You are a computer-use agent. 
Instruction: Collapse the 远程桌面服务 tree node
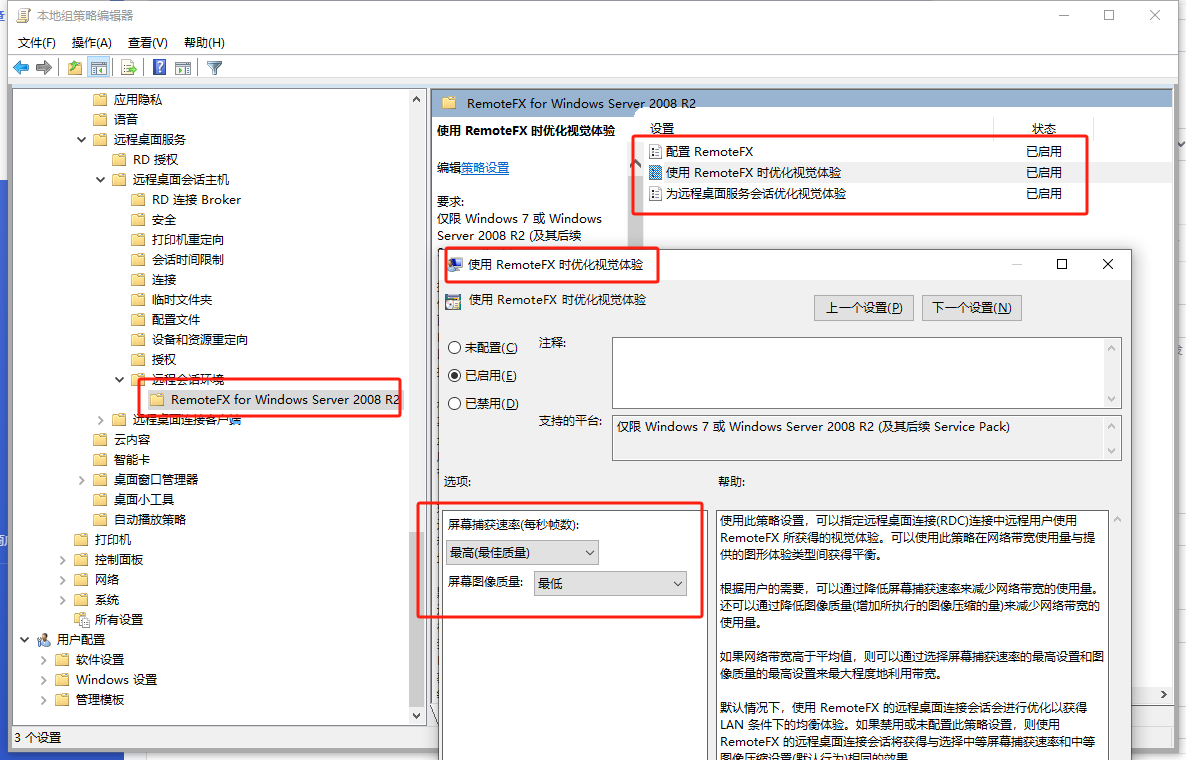pos(81,140)
